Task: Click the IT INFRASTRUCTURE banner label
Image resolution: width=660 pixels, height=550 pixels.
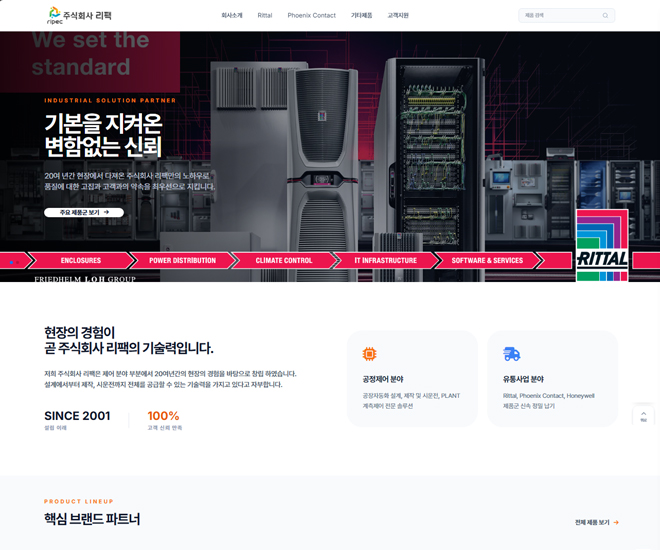Action: [386, 260]
